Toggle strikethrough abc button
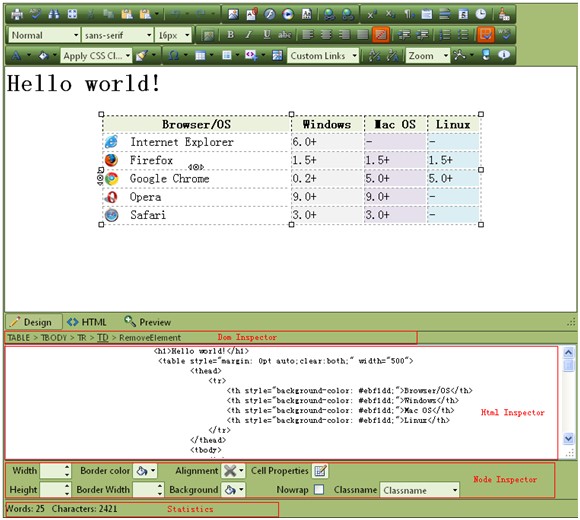580x520 pixels. [285, 35]
